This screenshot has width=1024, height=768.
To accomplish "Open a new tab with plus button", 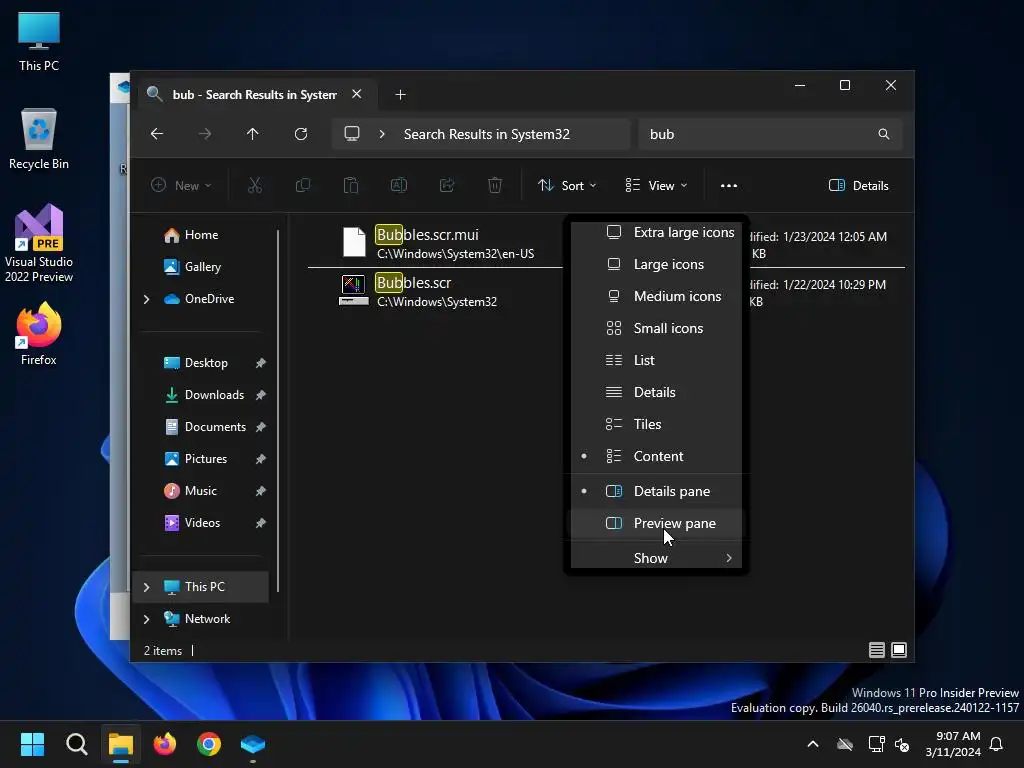I will [400, 95].
